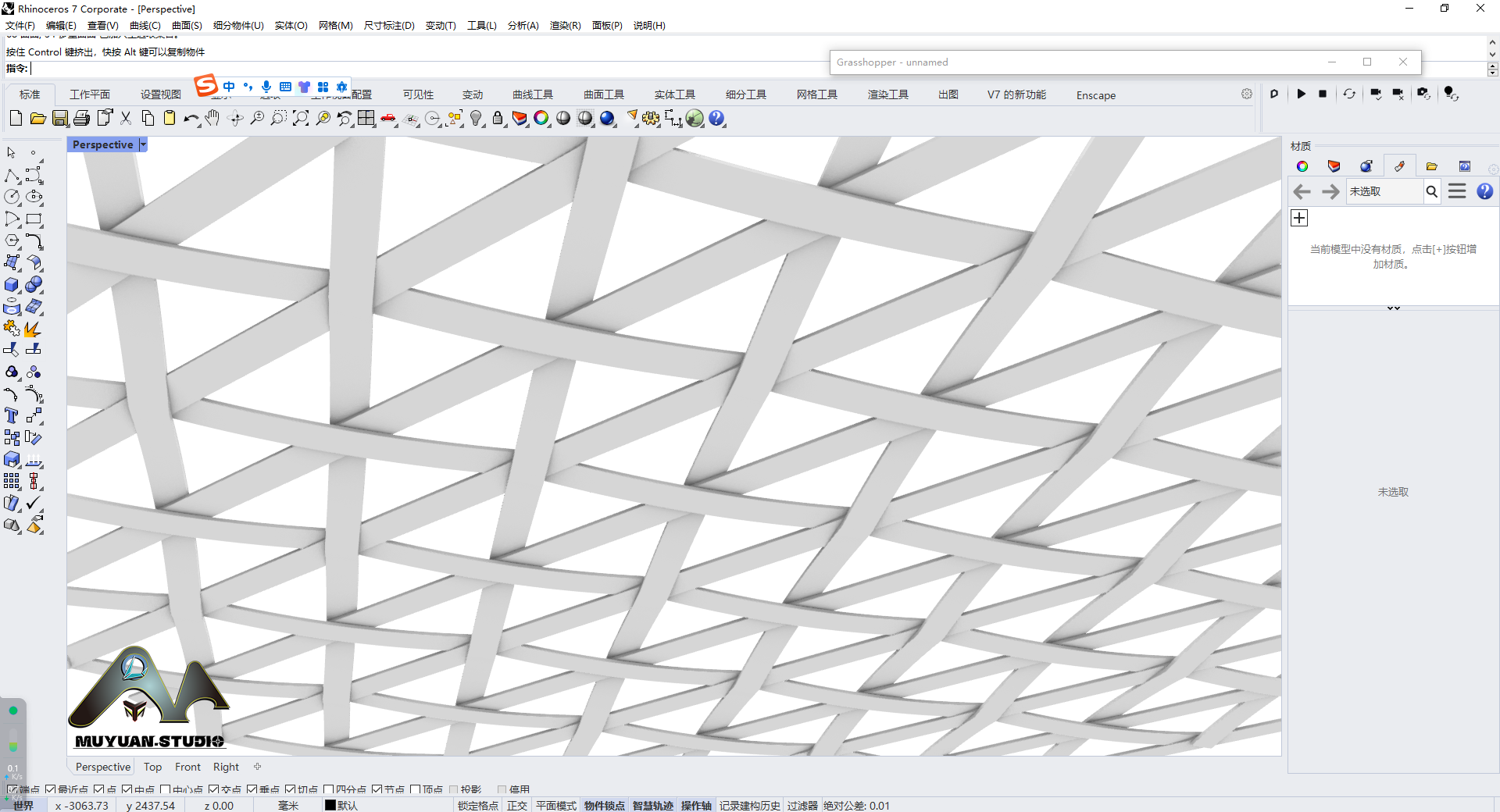The width and height of the screenshot is (1500, 812).
Task: Print using the printer icon
Action: tap(81, 118)
